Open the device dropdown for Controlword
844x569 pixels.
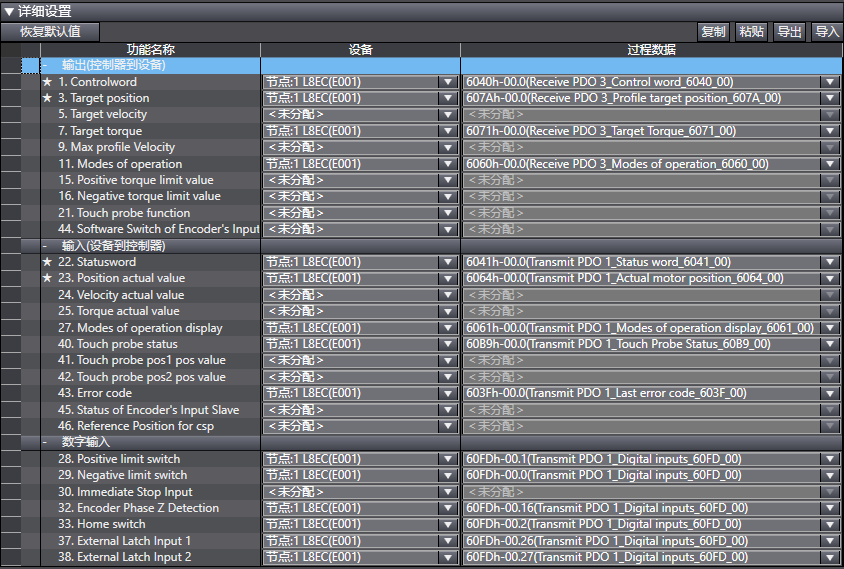click(x=447, y=82)
